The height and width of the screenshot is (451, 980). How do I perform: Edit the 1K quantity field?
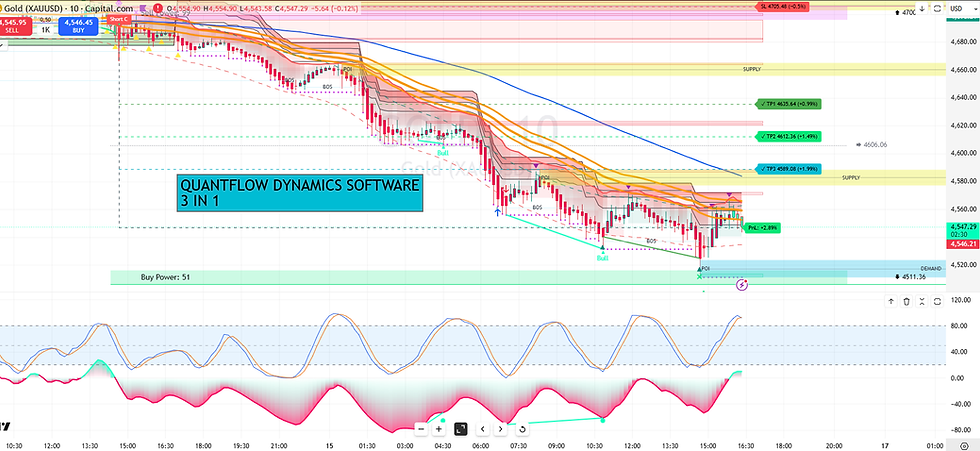(x=46, y=29)
